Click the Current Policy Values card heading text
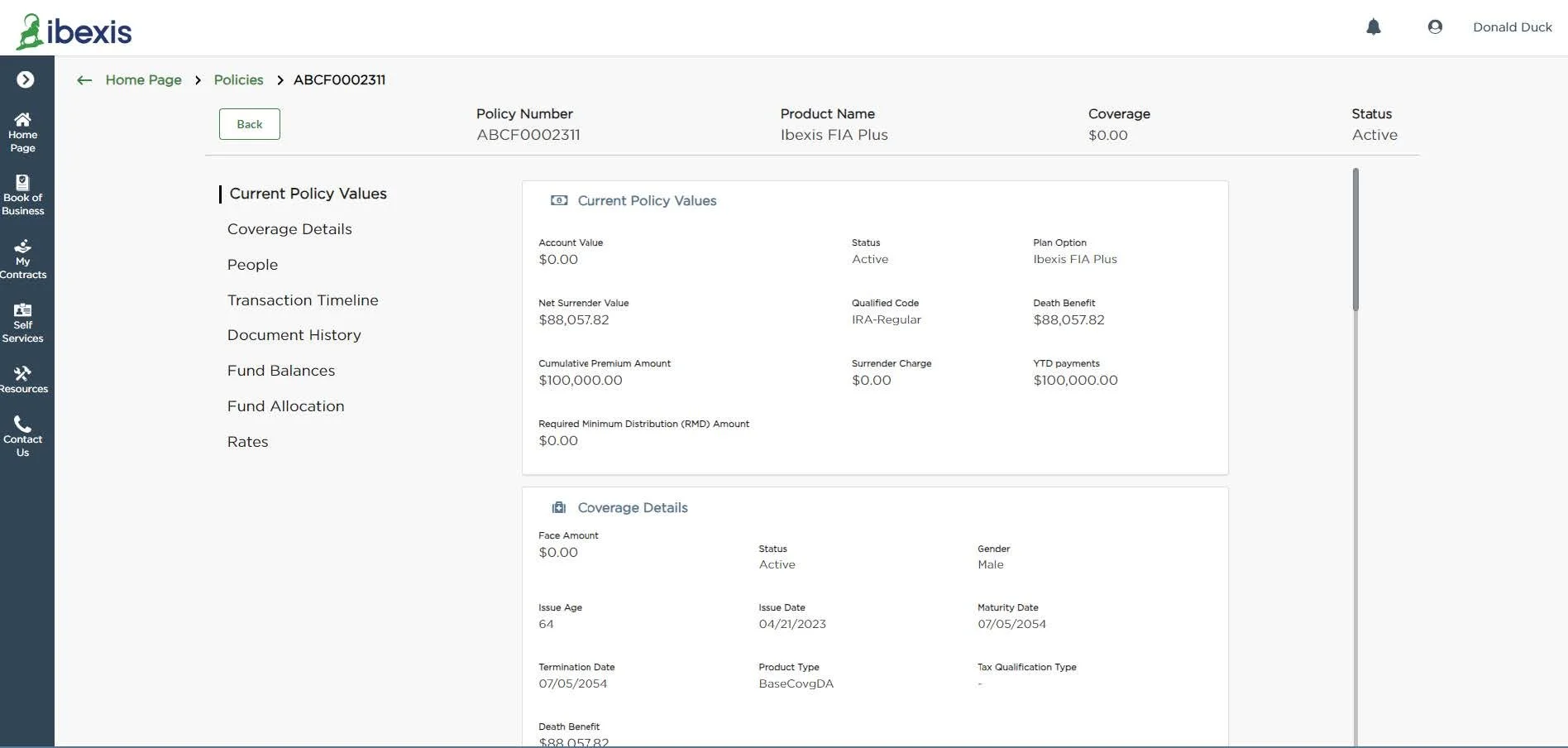 tap(647, 201)
